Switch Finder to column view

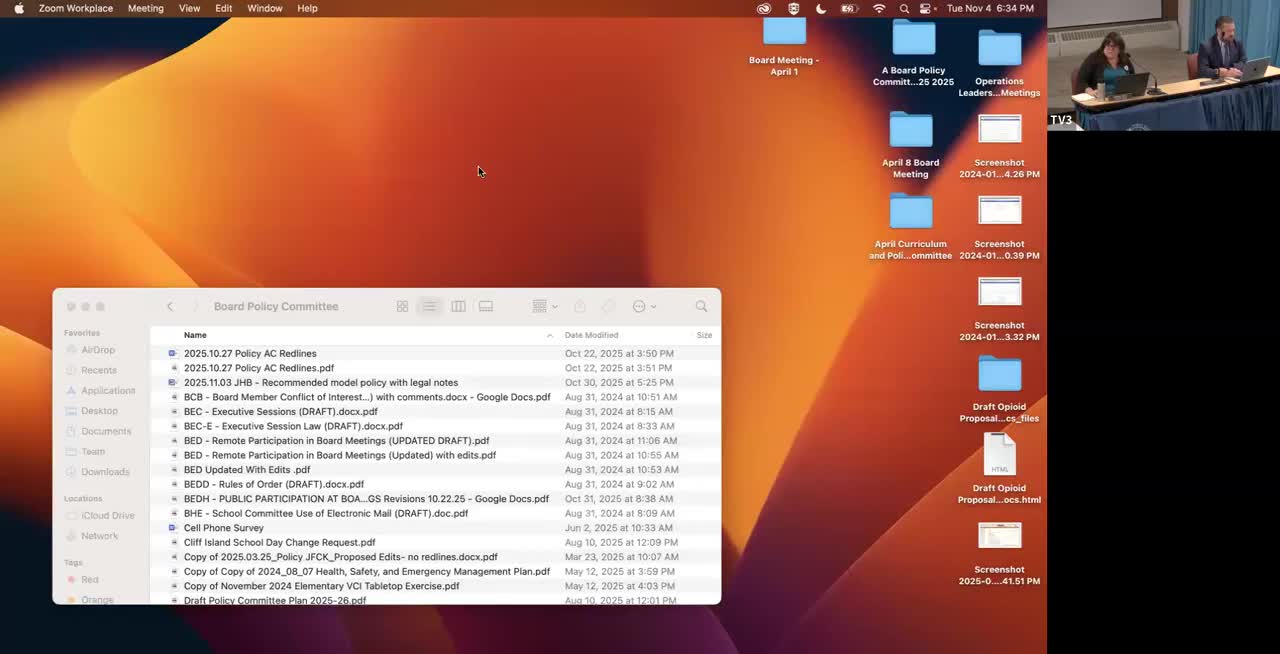458,306
